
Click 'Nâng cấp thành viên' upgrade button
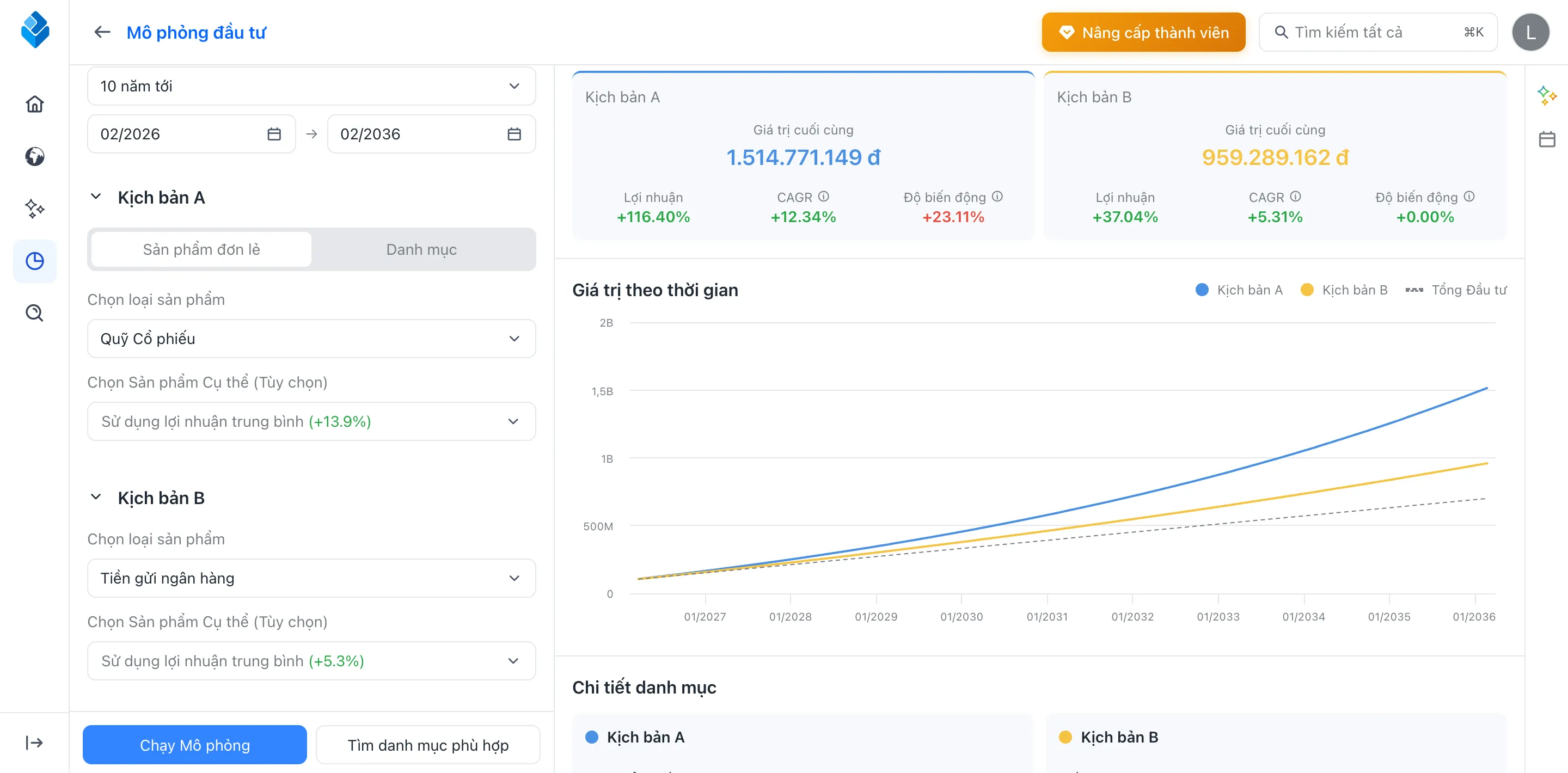click(x=1143, y=32)
